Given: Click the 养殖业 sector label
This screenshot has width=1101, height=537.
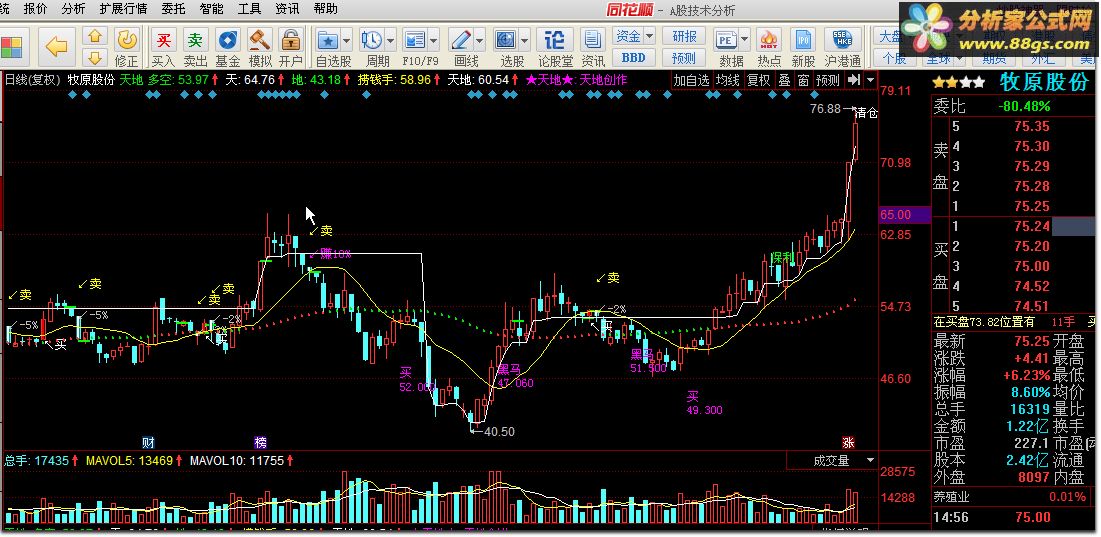Looking at the screenshot, I should 953,497.
